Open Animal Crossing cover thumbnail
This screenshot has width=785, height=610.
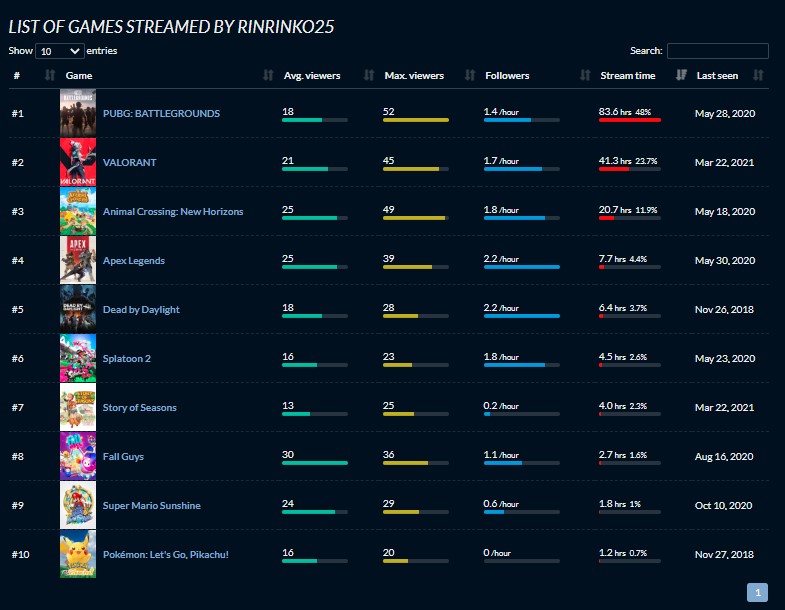click(78, 211)
